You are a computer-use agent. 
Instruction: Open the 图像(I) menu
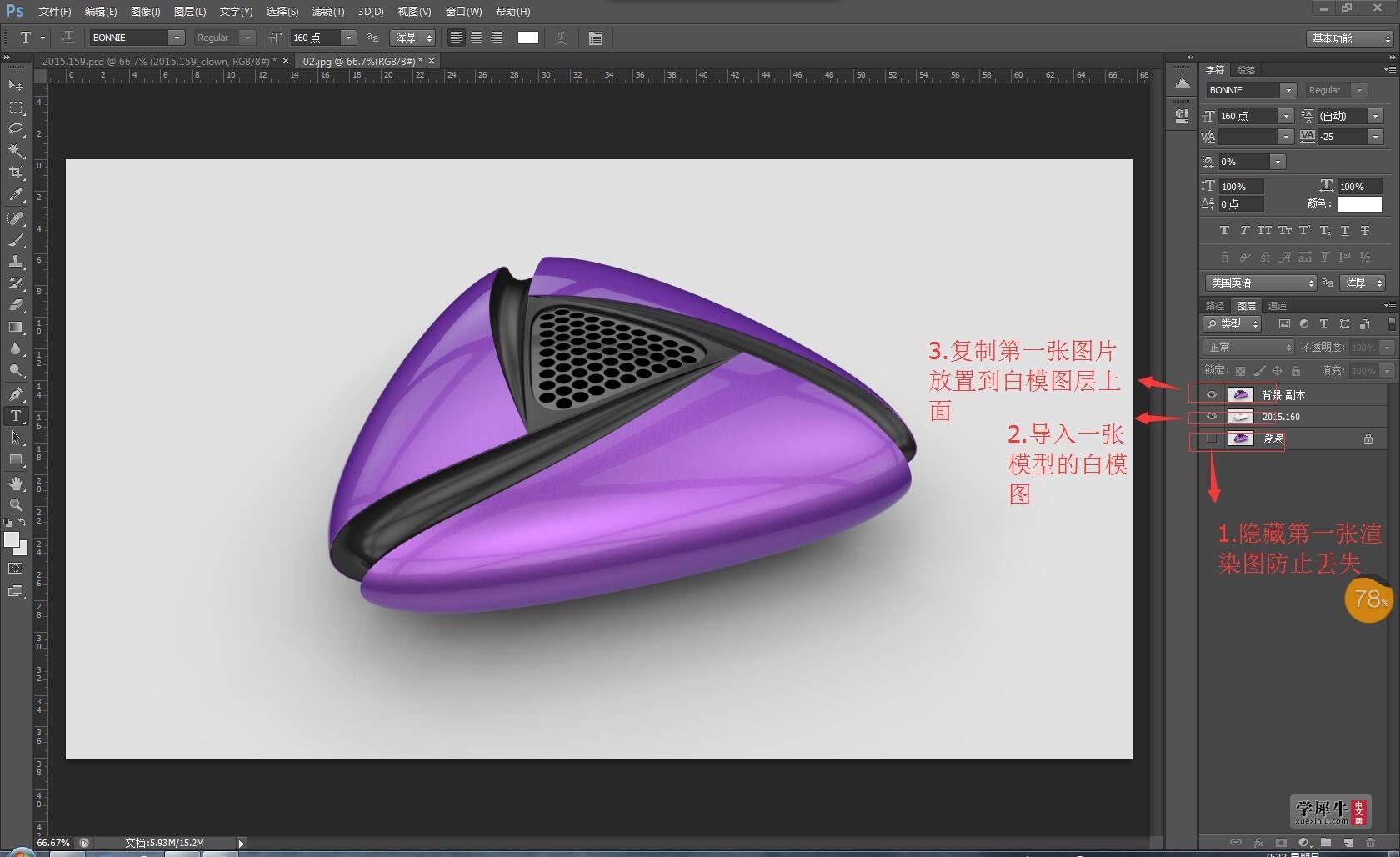[145, 12]
